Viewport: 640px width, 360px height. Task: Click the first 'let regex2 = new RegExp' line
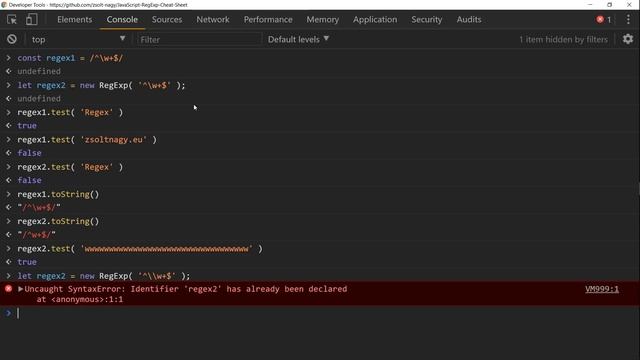click(x=101, y=85)
